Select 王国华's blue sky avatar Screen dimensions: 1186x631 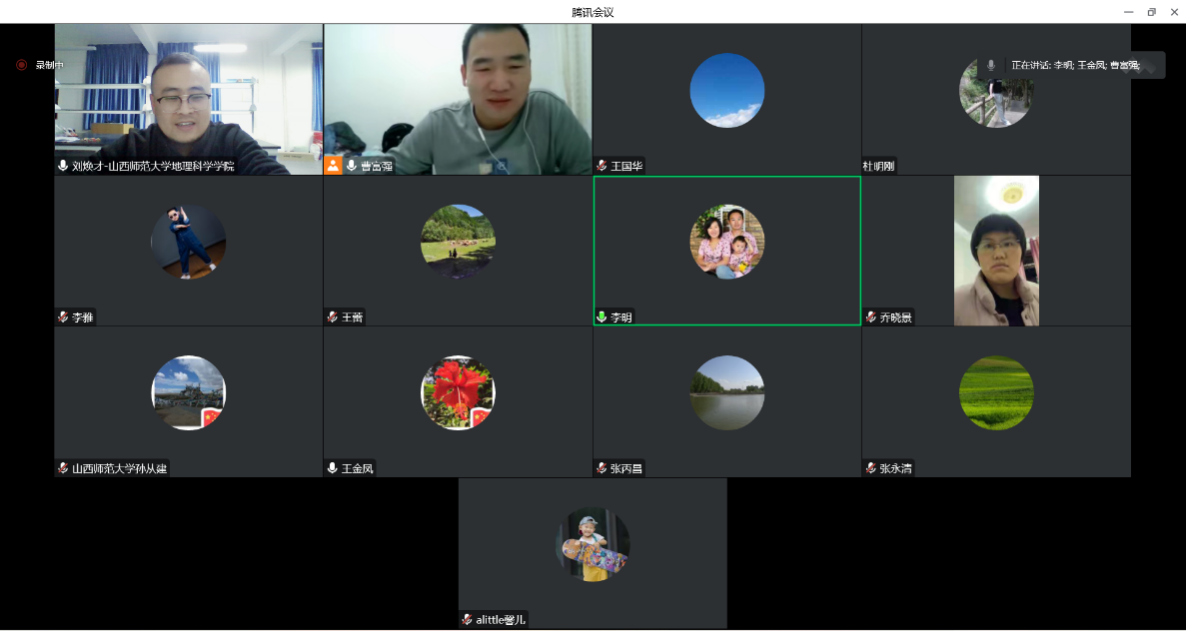coord(727,90)
